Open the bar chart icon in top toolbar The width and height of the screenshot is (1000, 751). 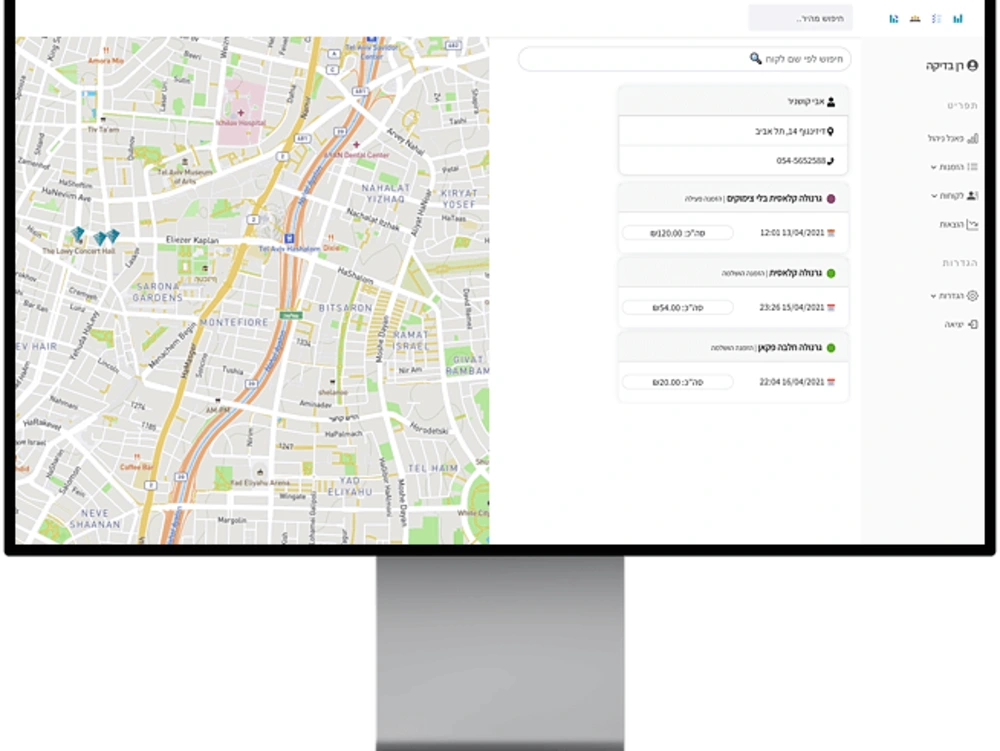pos(958,19)
